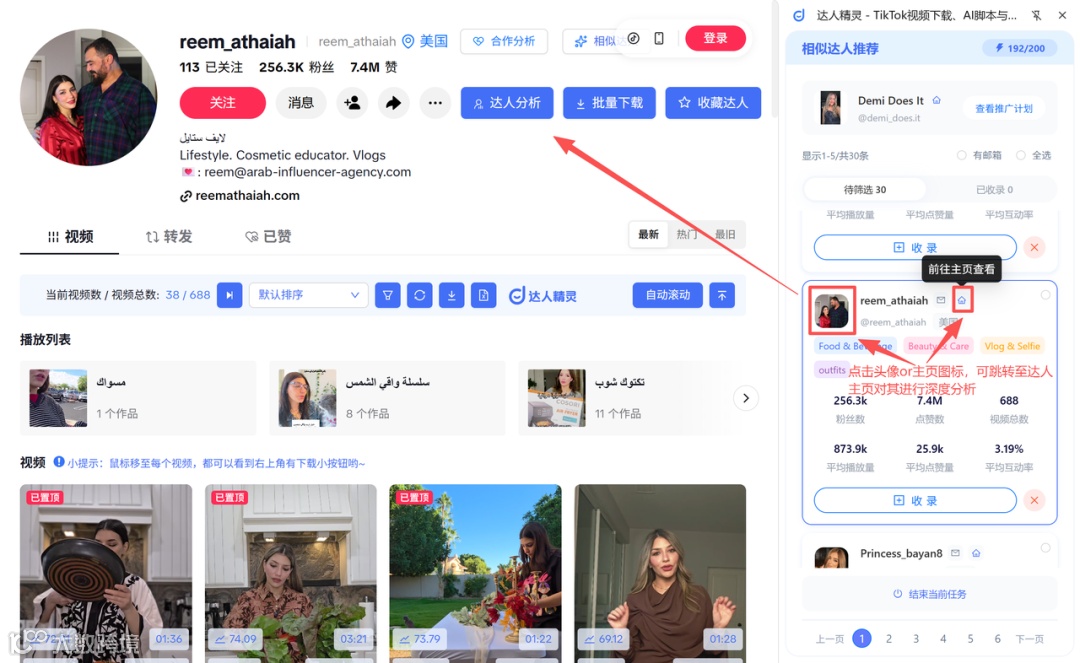Image resolution: width=1080 pixels, height=663 pixels.
Task: Switch to the 转发 tab
Action: tap(169, 237)
